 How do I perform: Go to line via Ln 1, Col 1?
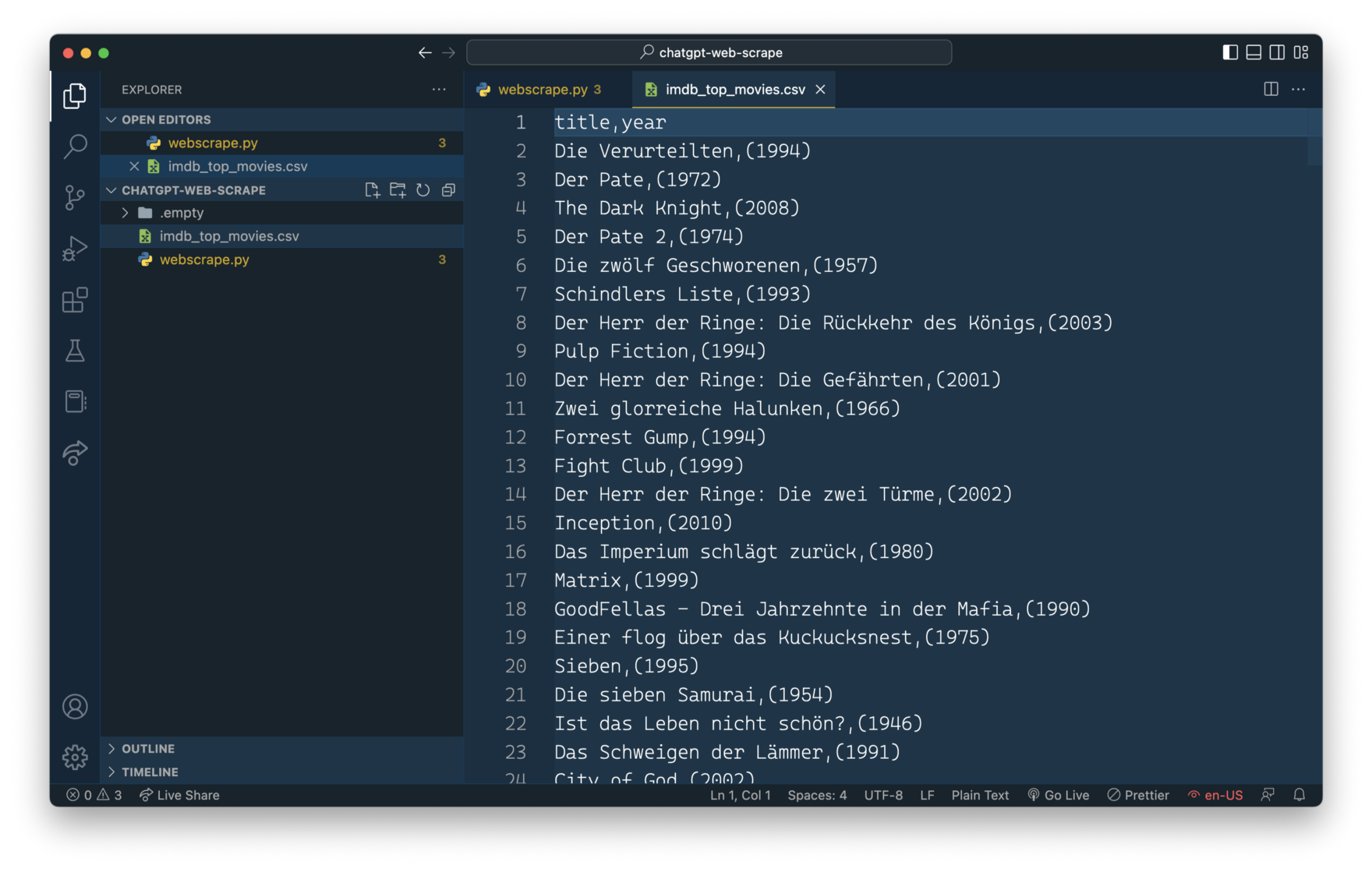(x=740, y=795)
